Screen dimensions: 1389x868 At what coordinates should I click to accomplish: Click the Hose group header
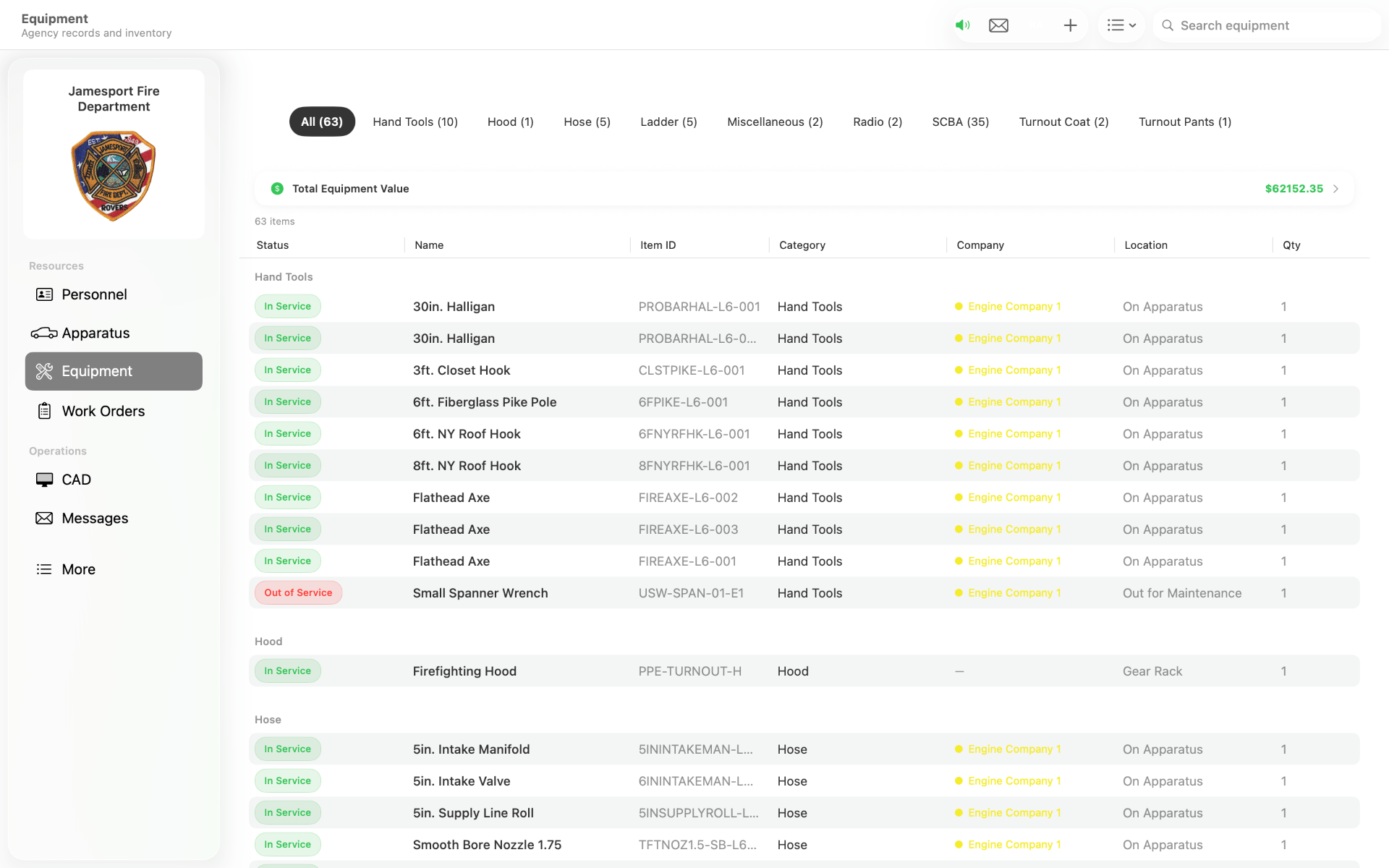pos(268,720)
